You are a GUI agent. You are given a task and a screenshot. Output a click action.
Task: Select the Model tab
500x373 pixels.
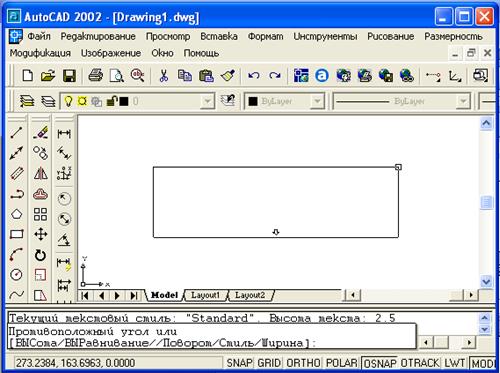[164, 295]
